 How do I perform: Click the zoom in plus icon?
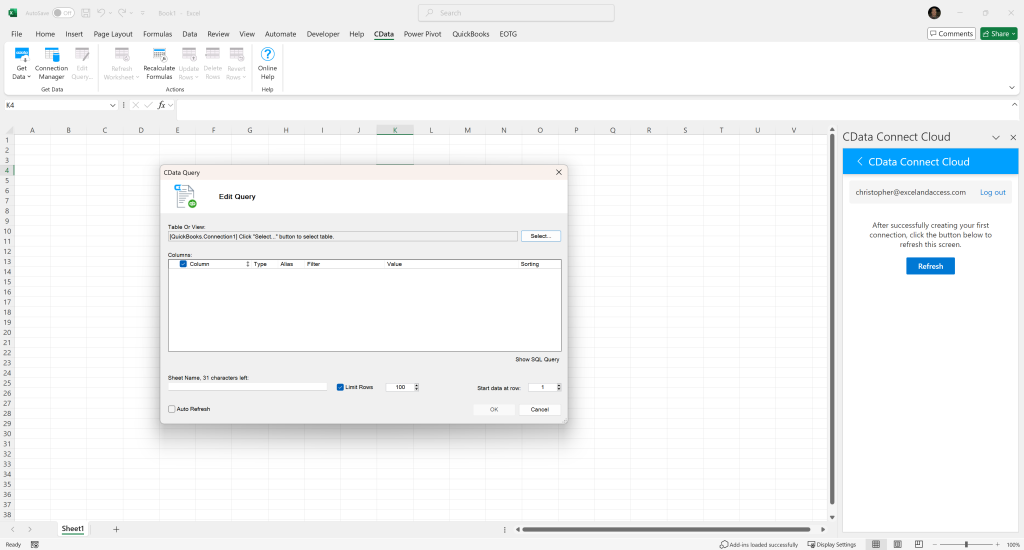coord(997,544)
